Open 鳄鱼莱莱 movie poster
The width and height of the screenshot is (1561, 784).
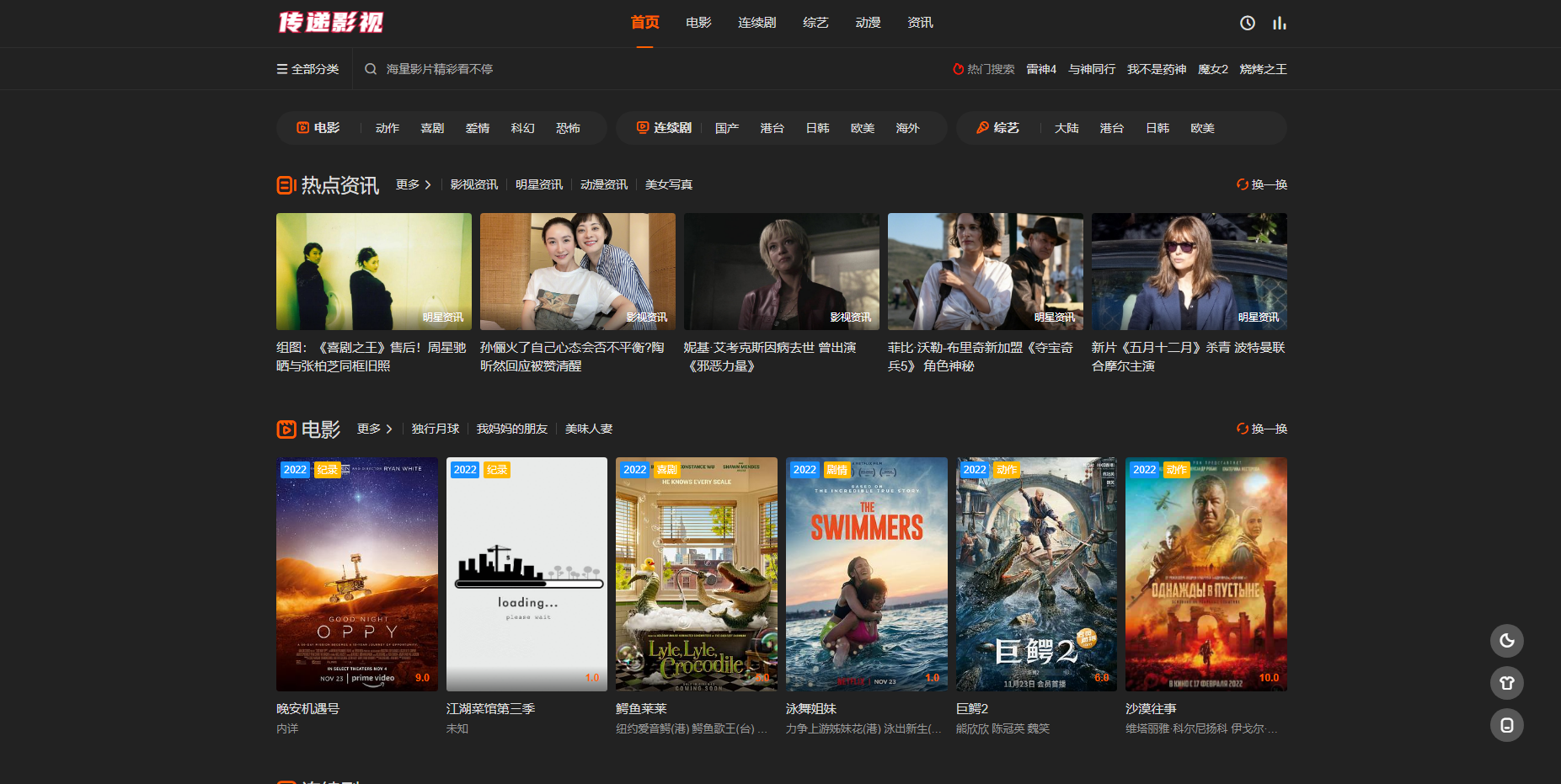click(697, 574)
